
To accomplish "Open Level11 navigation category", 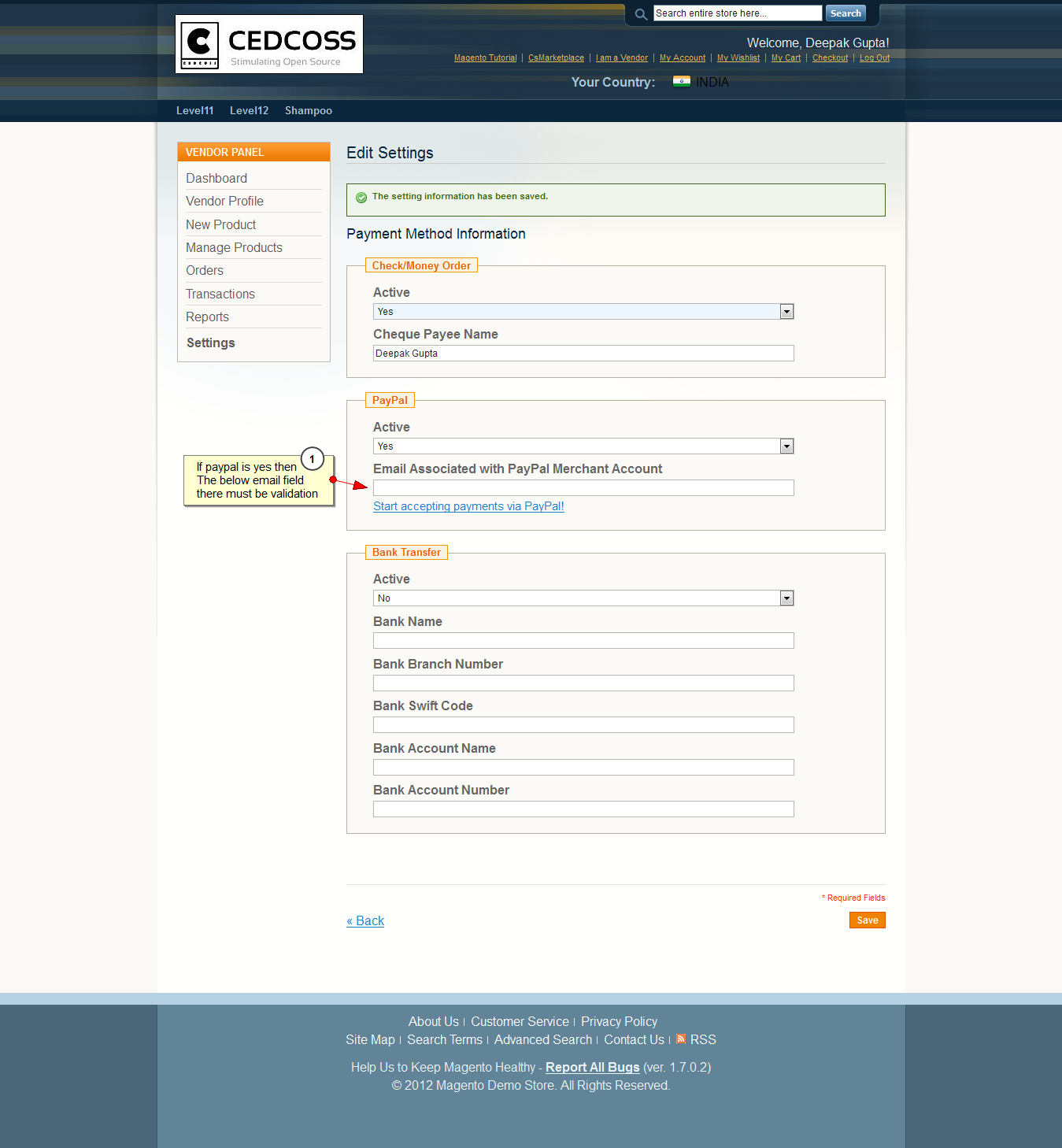I will pyautogui.click(x=195, y=111).
